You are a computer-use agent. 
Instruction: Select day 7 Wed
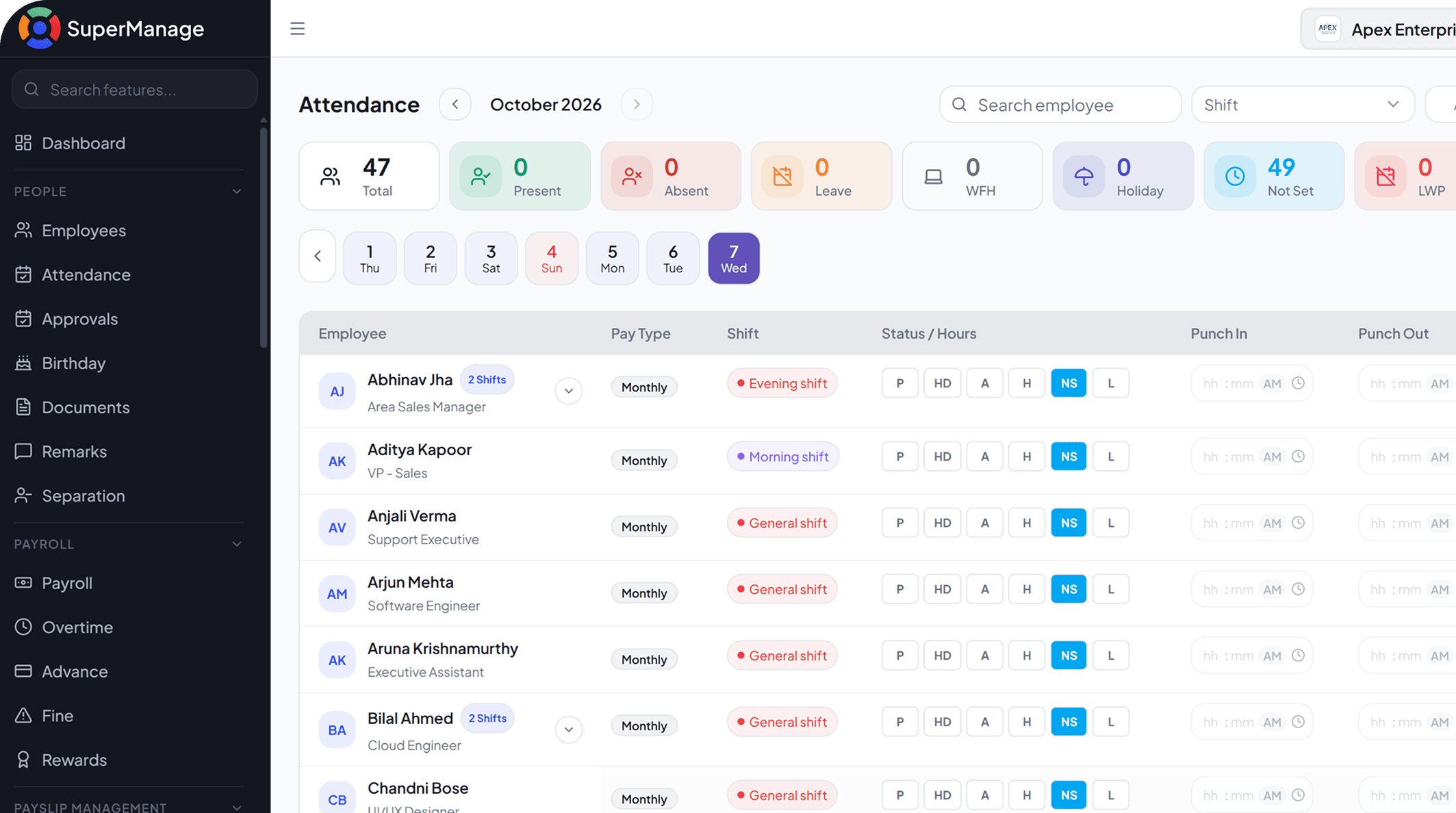point(734,258)
